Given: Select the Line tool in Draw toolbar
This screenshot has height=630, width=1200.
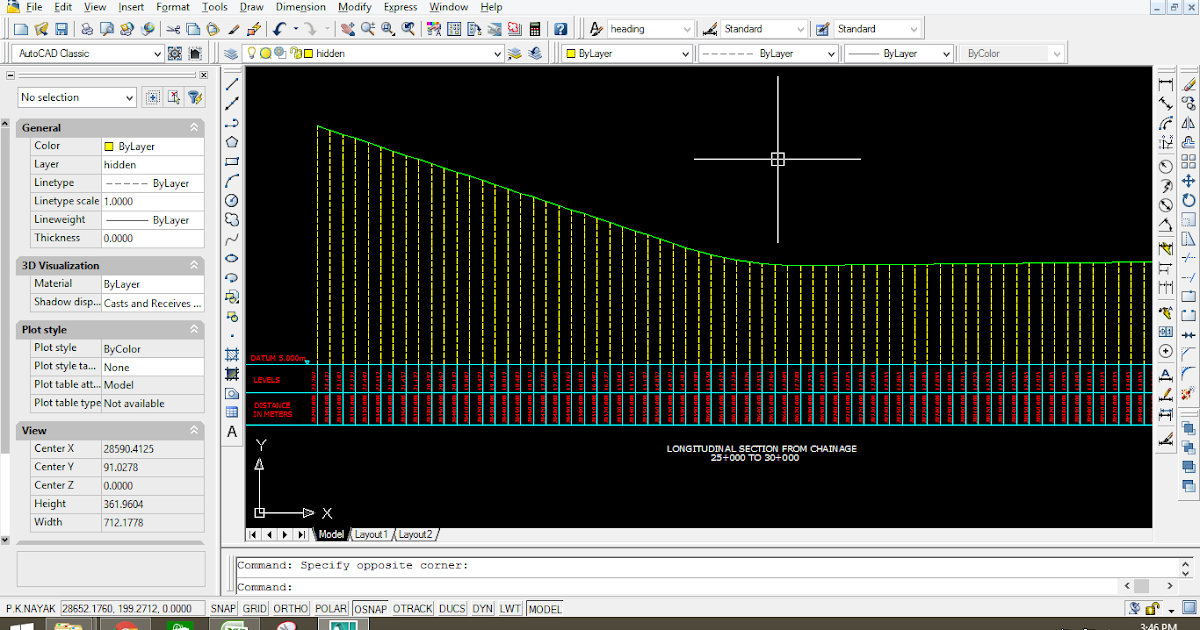Looking at the screenshot, I should coord(232,85).
